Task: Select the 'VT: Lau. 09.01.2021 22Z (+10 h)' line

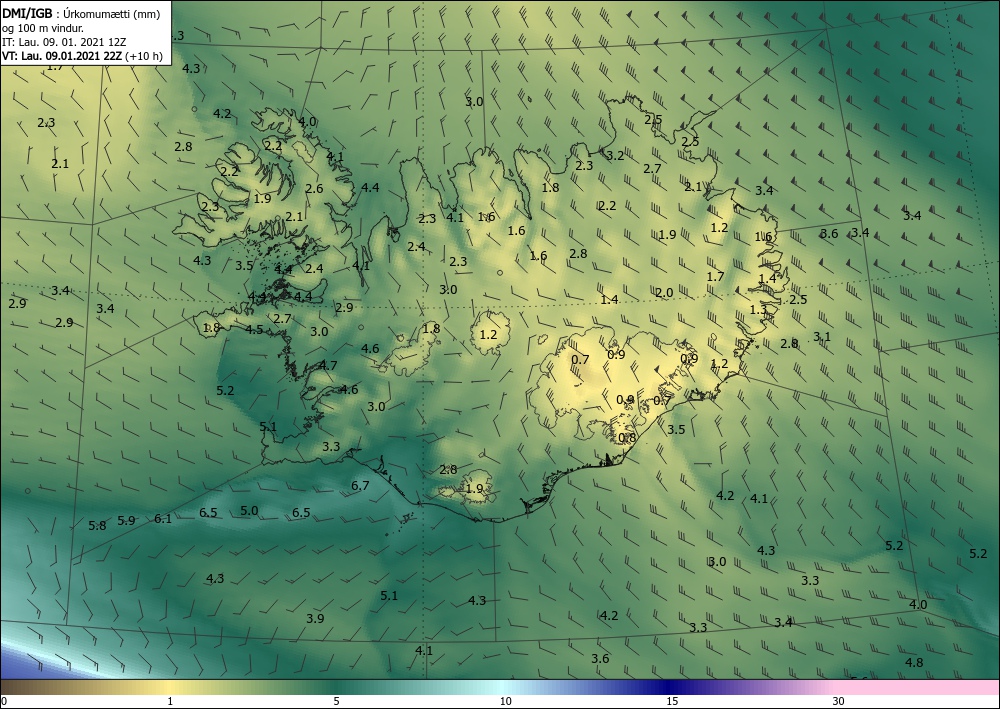Action: (82, 56)
